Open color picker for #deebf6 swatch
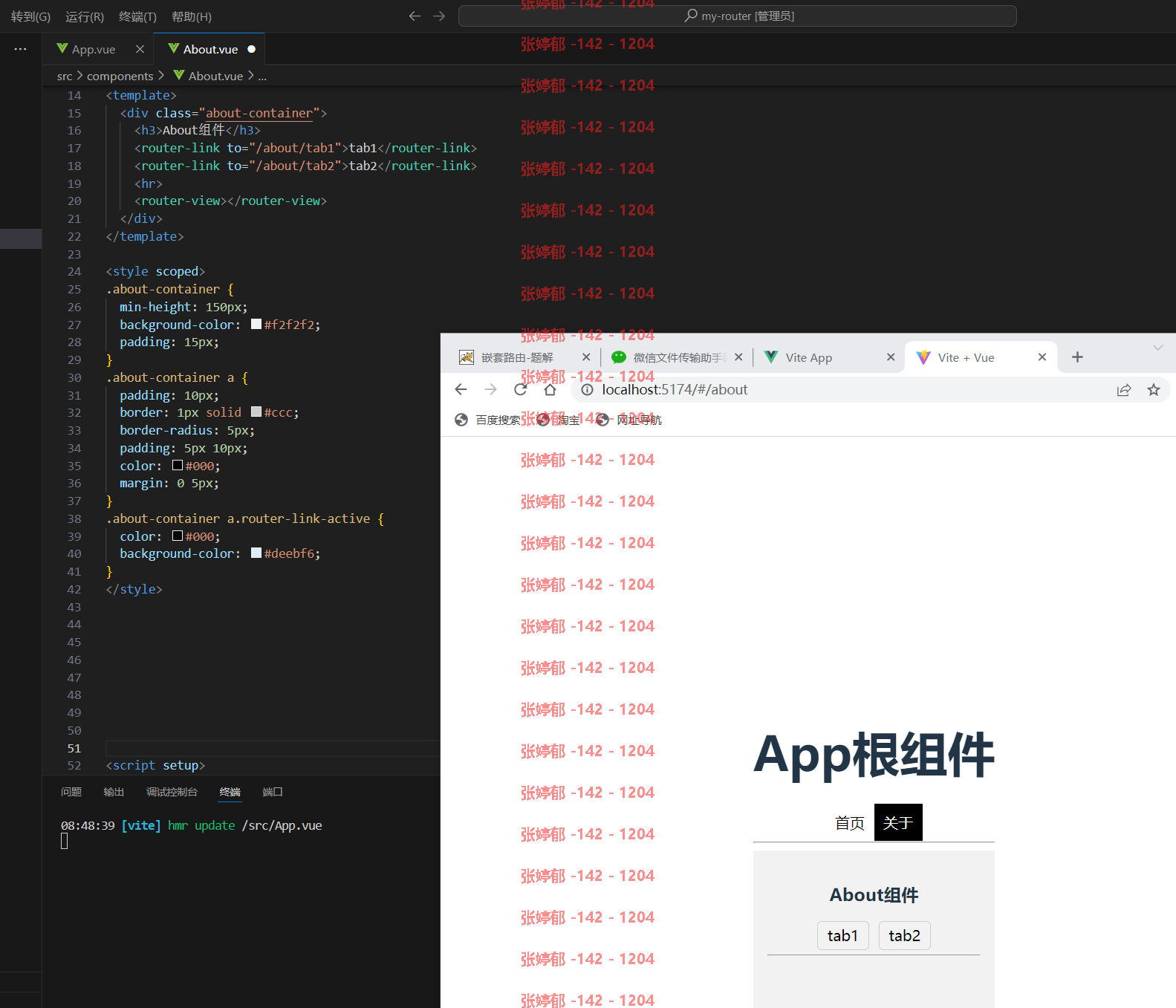The image size is (1176, 1008). click(x=256, y=553)
